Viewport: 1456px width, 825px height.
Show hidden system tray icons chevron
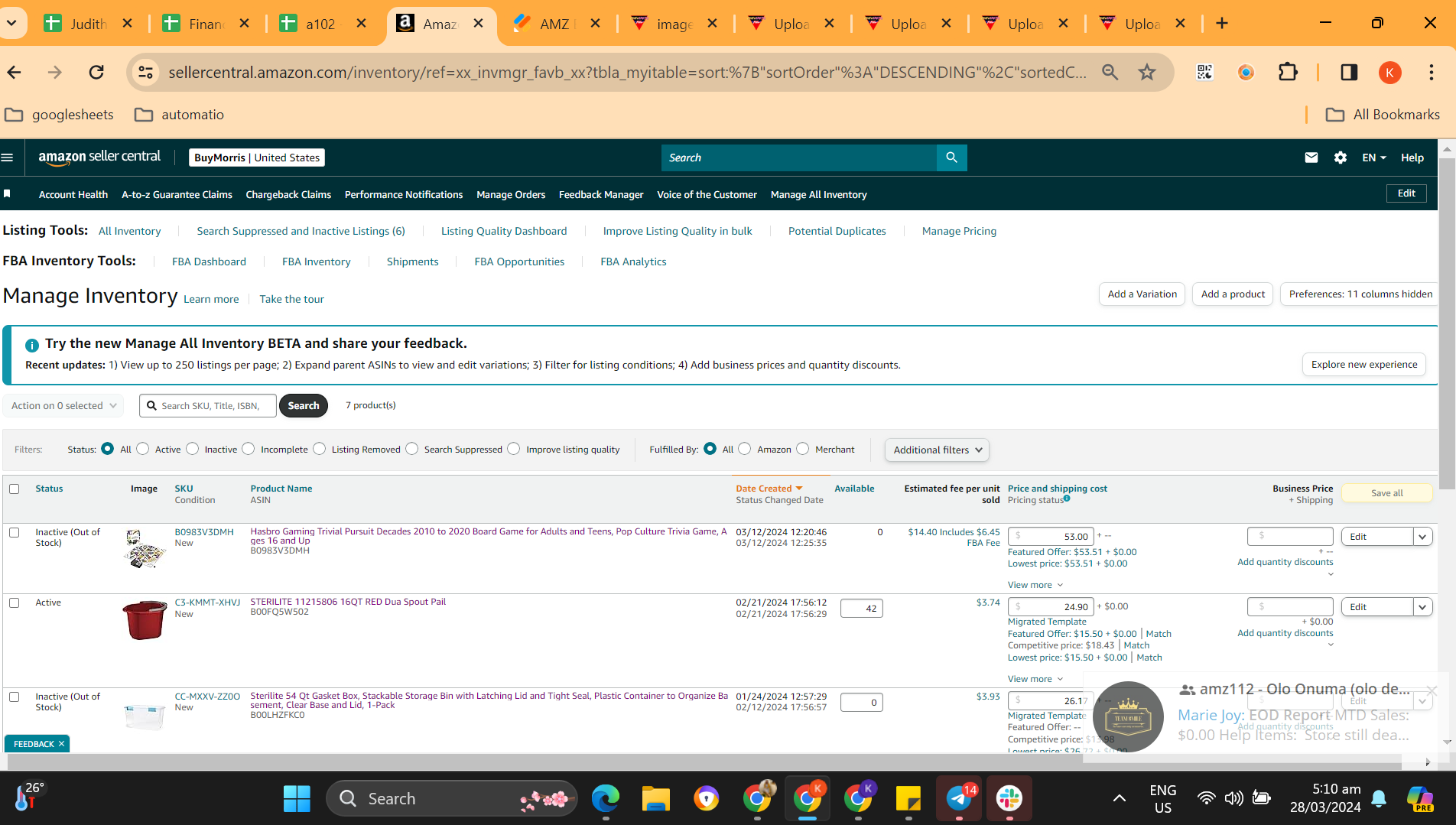[1119, 799]
